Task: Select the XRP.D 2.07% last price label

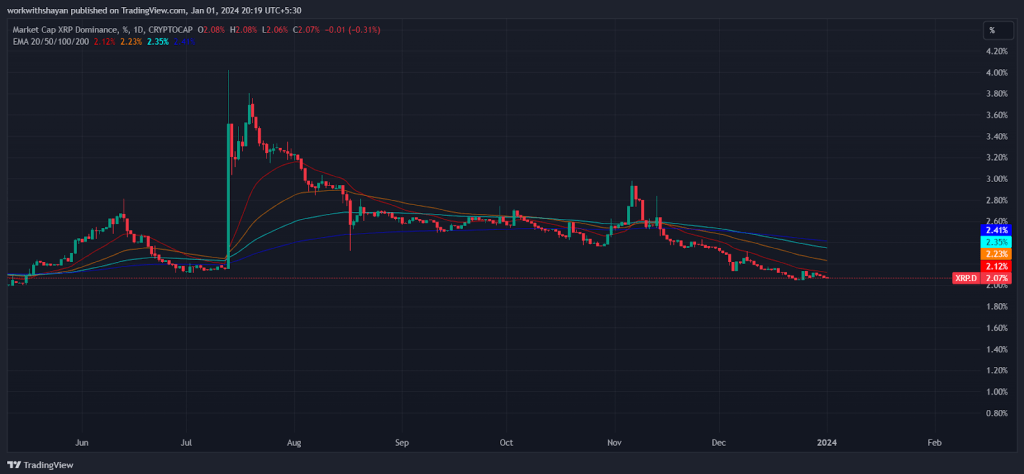Action: click(980, 278)
